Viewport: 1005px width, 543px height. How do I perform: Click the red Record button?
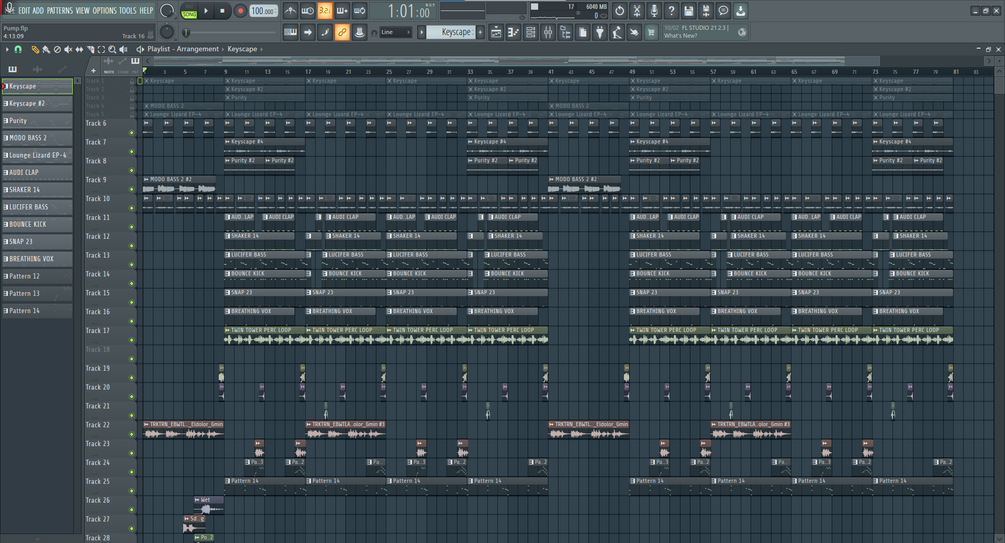click(x=240, y=11)
